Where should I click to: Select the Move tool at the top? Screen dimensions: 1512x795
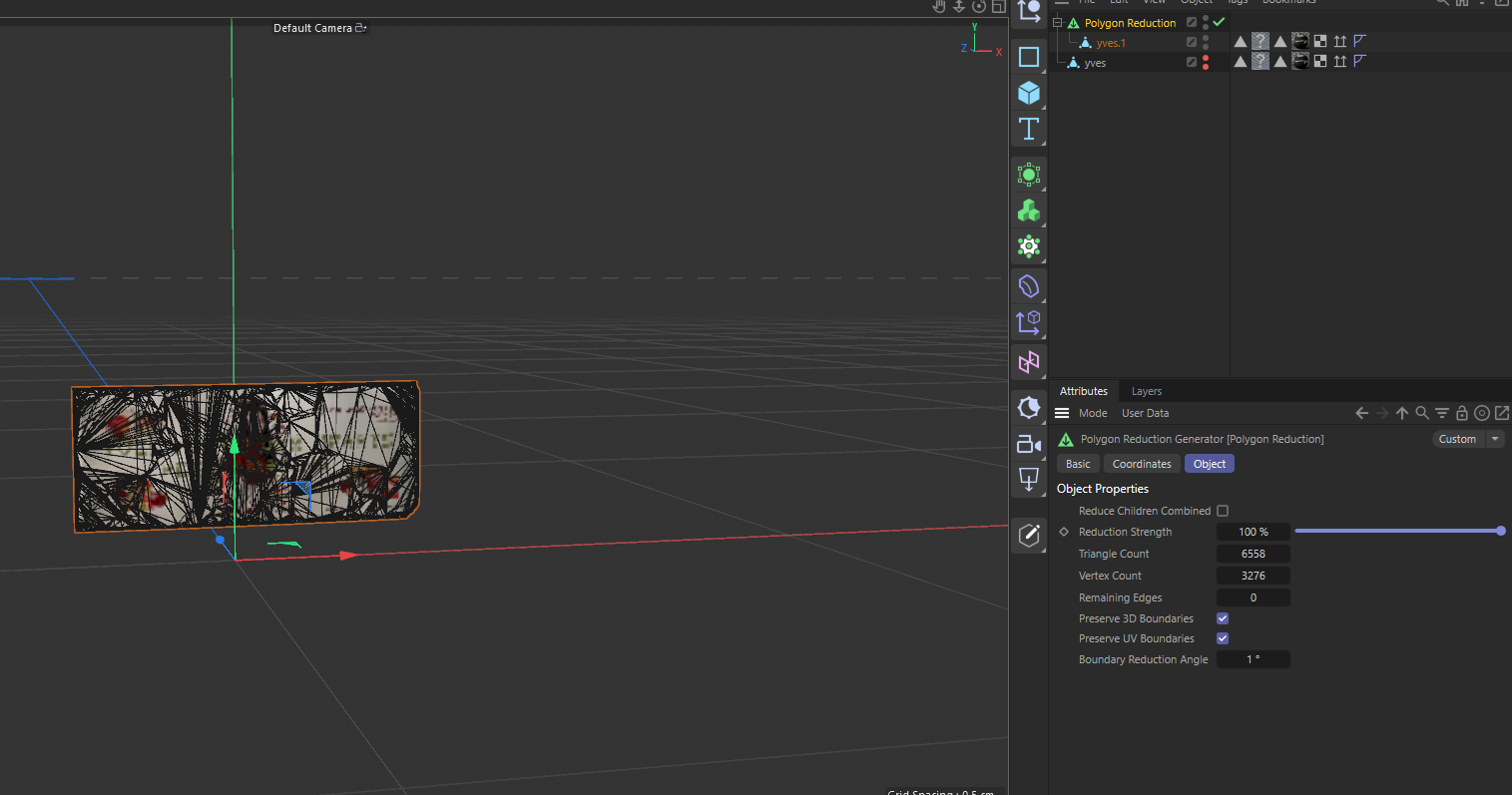pyautogui.click(x=1029, y=13)
